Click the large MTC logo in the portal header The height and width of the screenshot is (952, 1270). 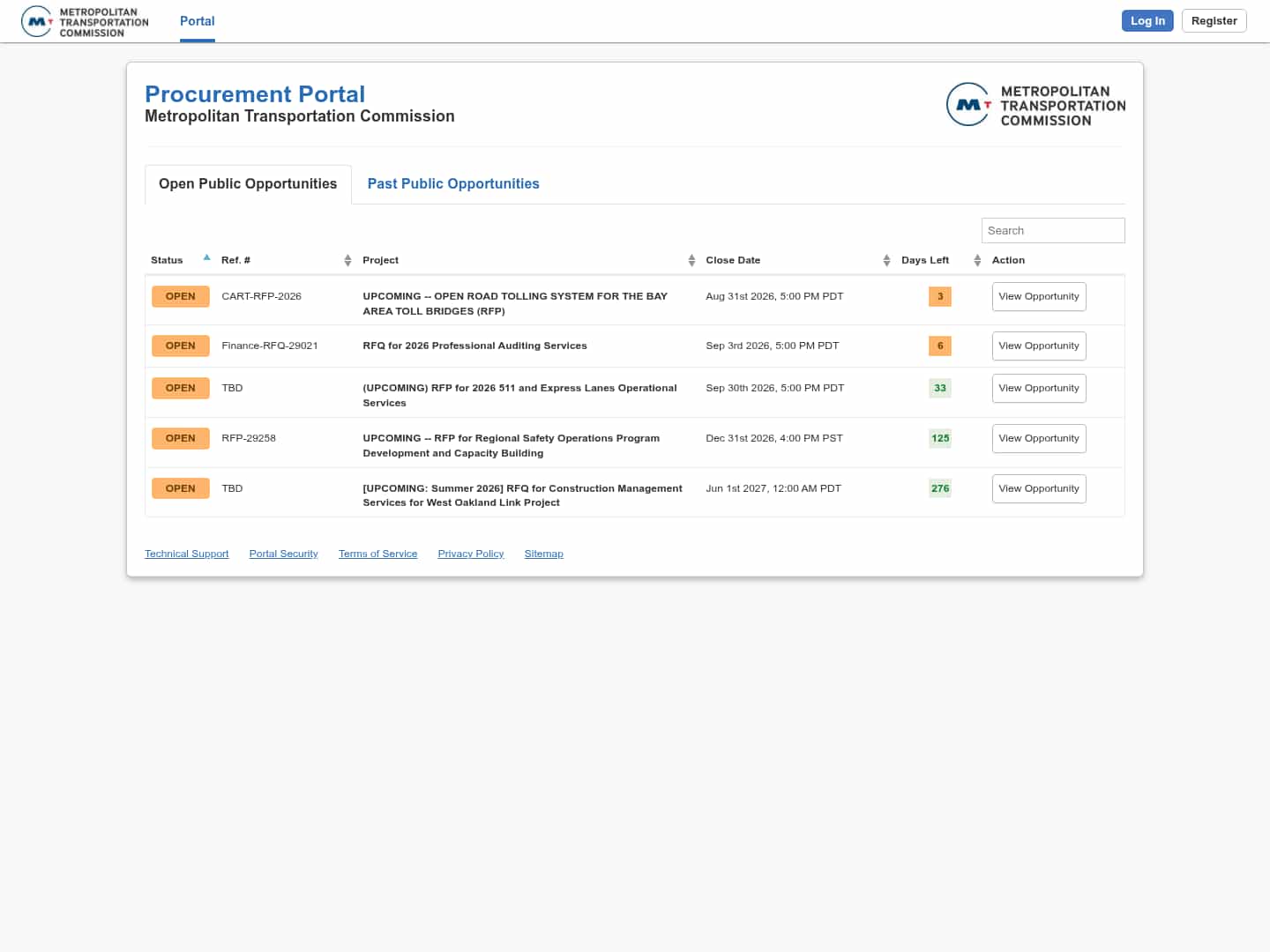pos(1035,105)
